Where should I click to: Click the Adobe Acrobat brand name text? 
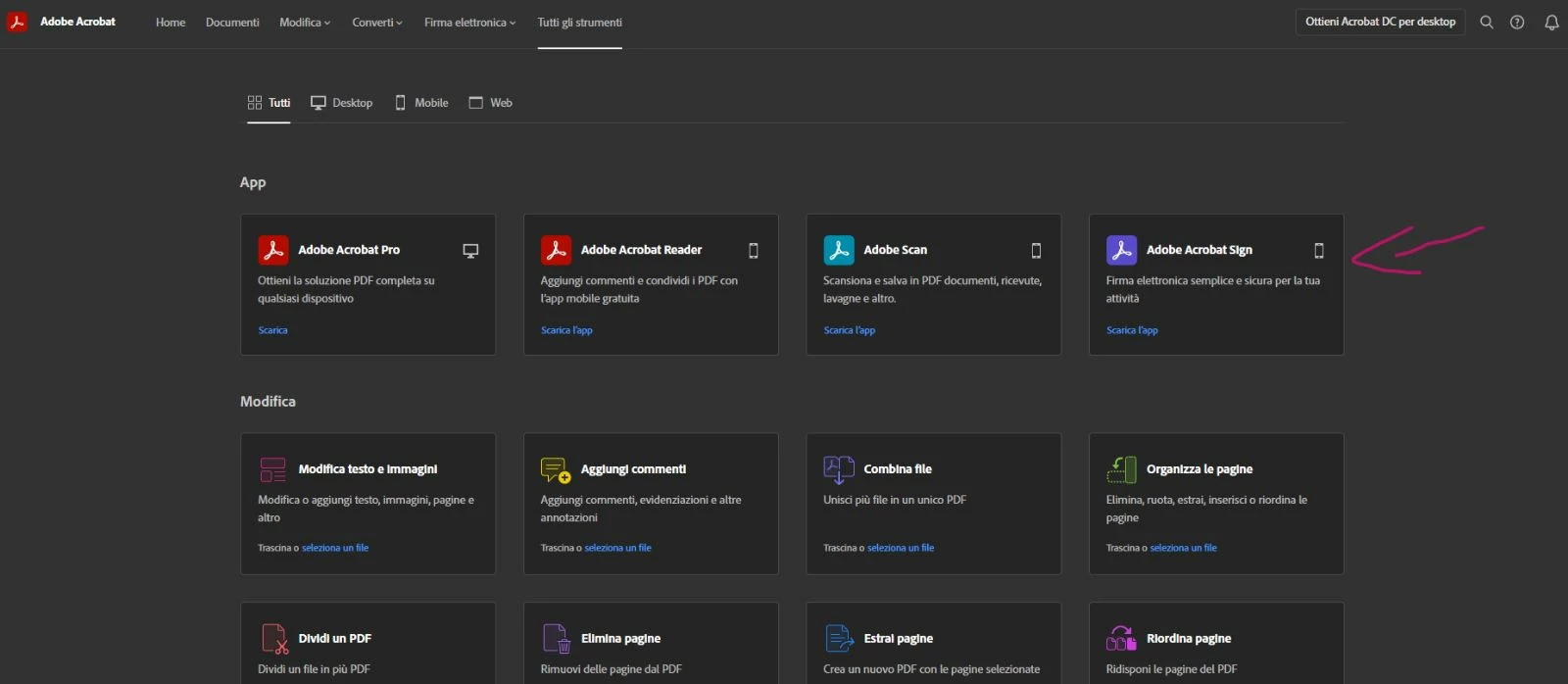77,22
